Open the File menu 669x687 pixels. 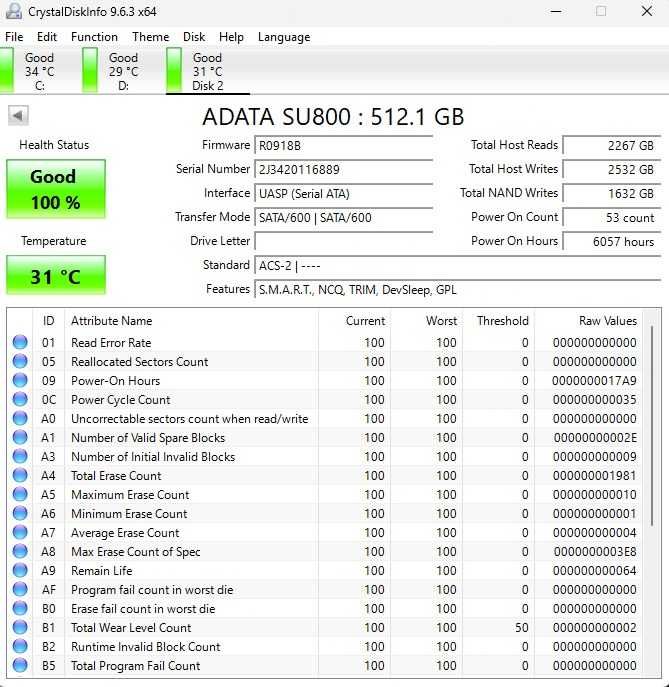(x=14, y=37)
